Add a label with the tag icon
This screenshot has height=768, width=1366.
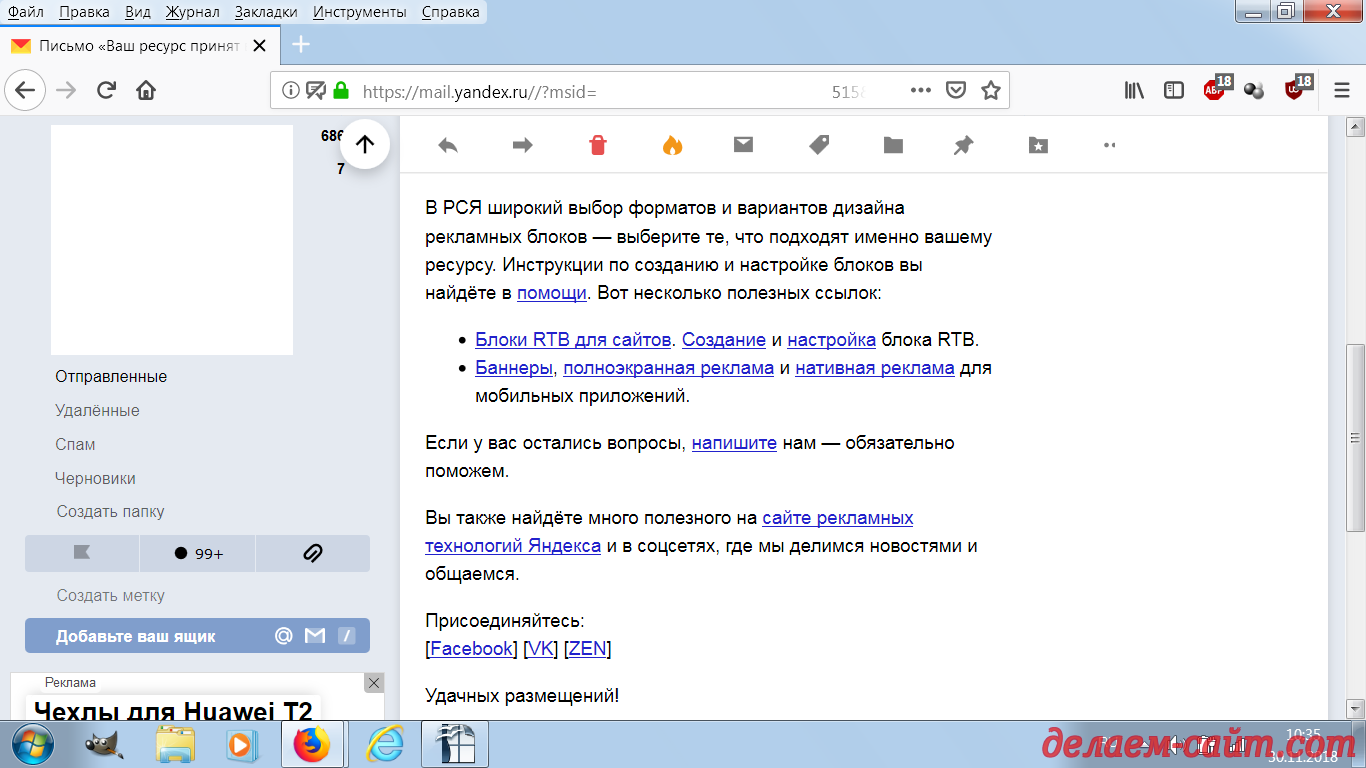click(819, 145)
